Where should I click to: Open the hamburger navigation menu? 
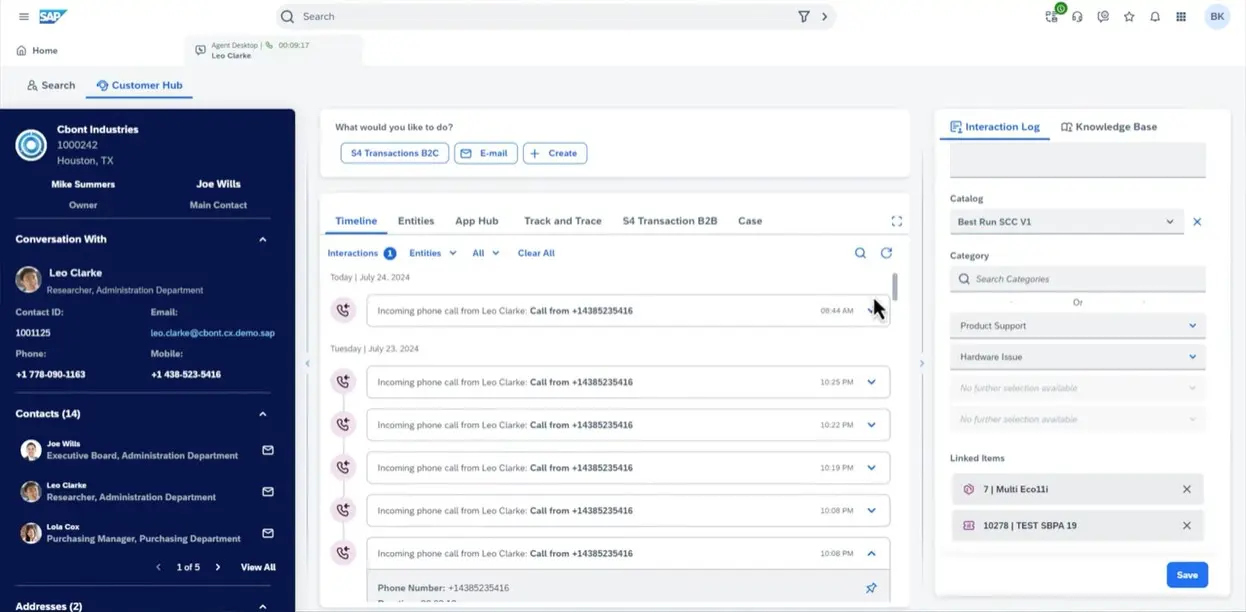coord(24,17)
